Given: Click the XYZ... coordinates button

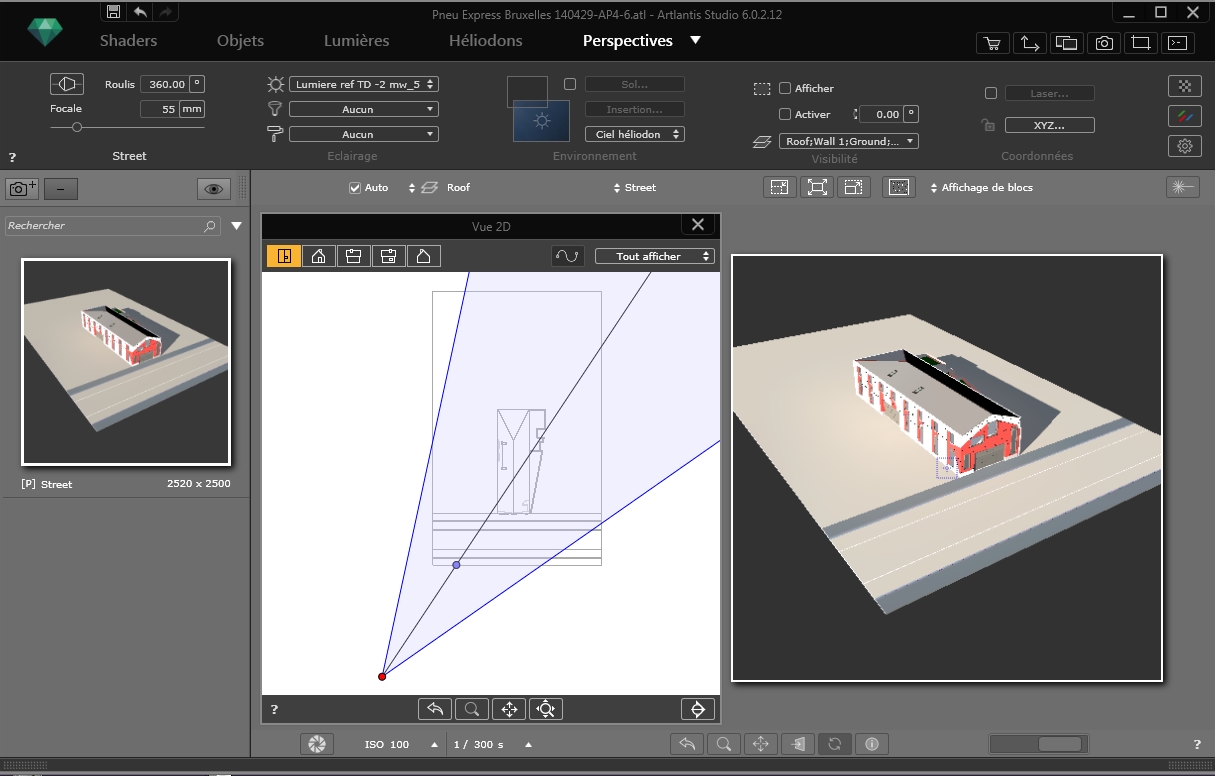Looking at the screenshot, I should [x=1049, y=126].
